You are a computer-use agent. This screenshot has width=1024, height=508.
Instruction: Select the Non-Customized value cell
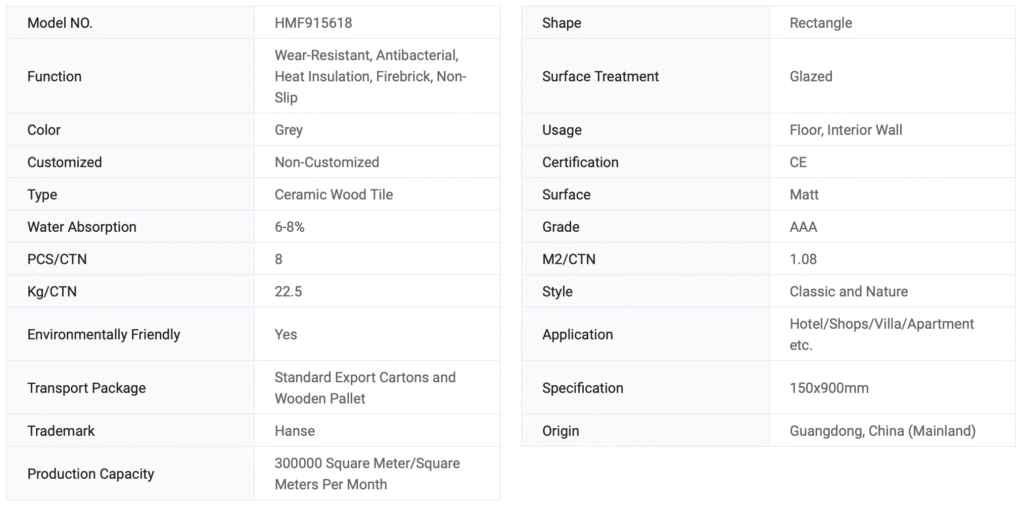coord(327,162)
